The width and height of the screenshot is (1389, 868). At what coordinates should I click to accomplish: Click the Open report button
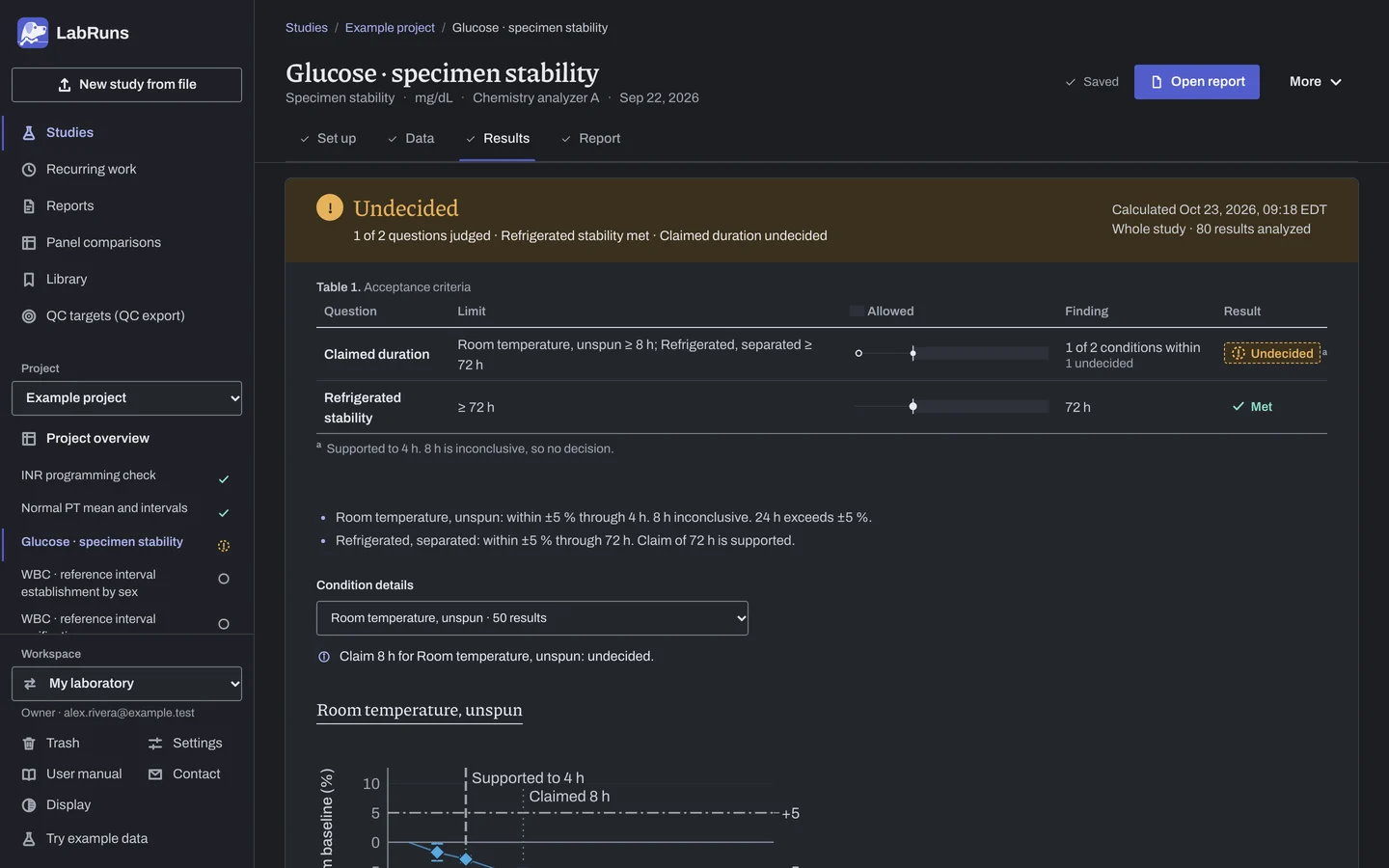1197,82
